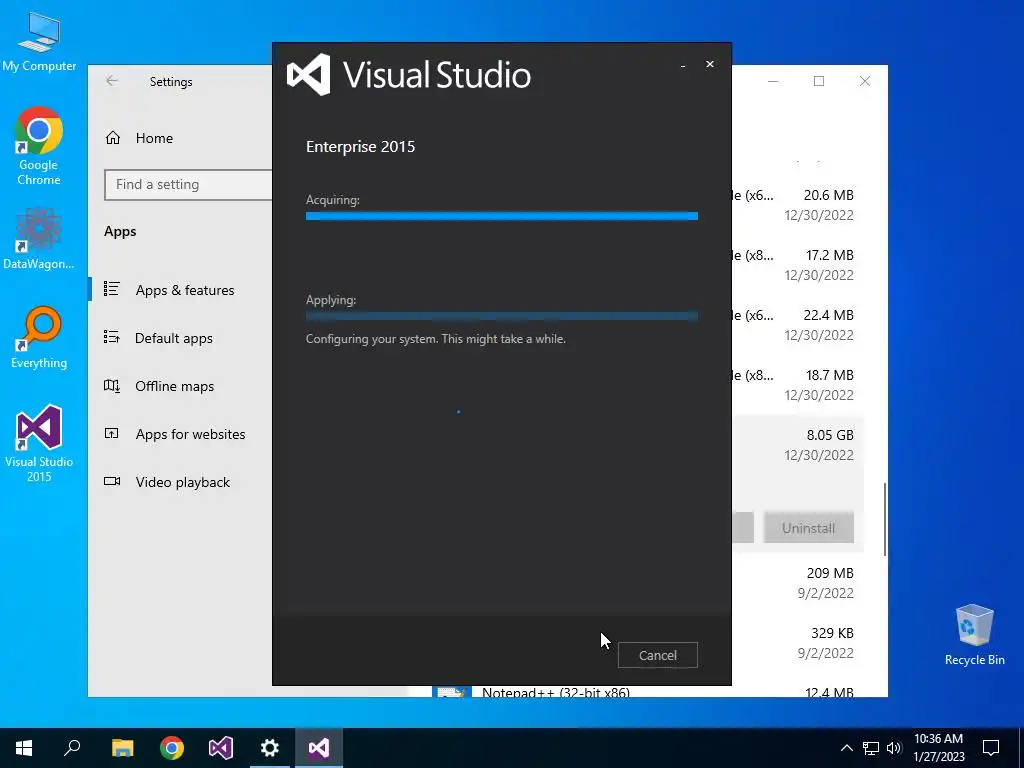
Task: Focus the Find a setting search box
Action: [x=188, y=185]
